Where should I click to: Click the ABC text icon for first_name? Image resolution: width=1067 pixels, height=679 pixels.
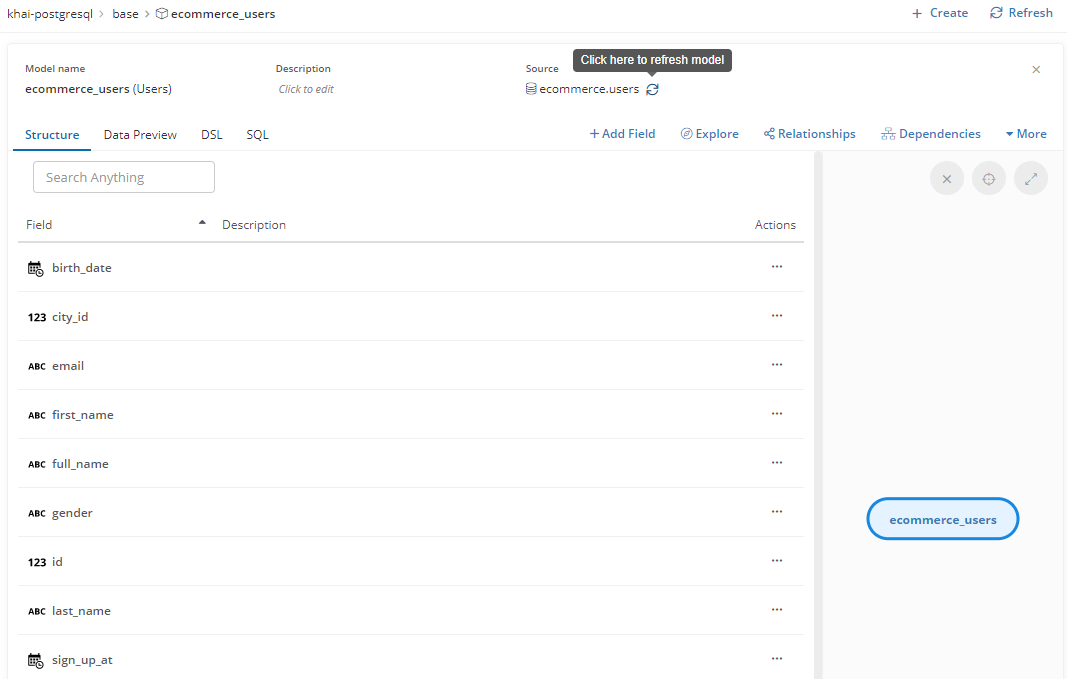[37, 415]
